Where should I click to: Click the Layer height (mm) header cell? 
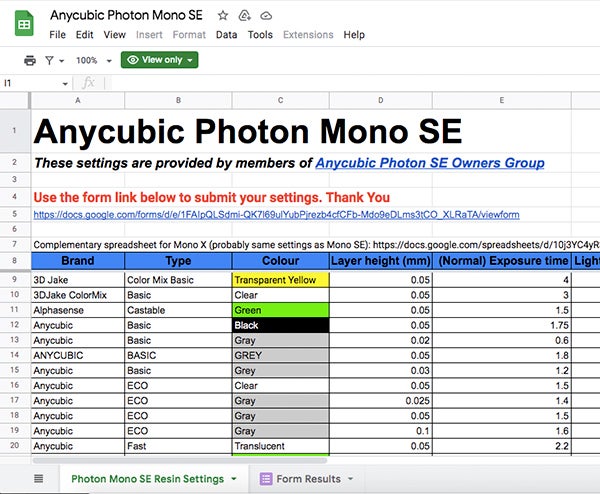[381, 261]
